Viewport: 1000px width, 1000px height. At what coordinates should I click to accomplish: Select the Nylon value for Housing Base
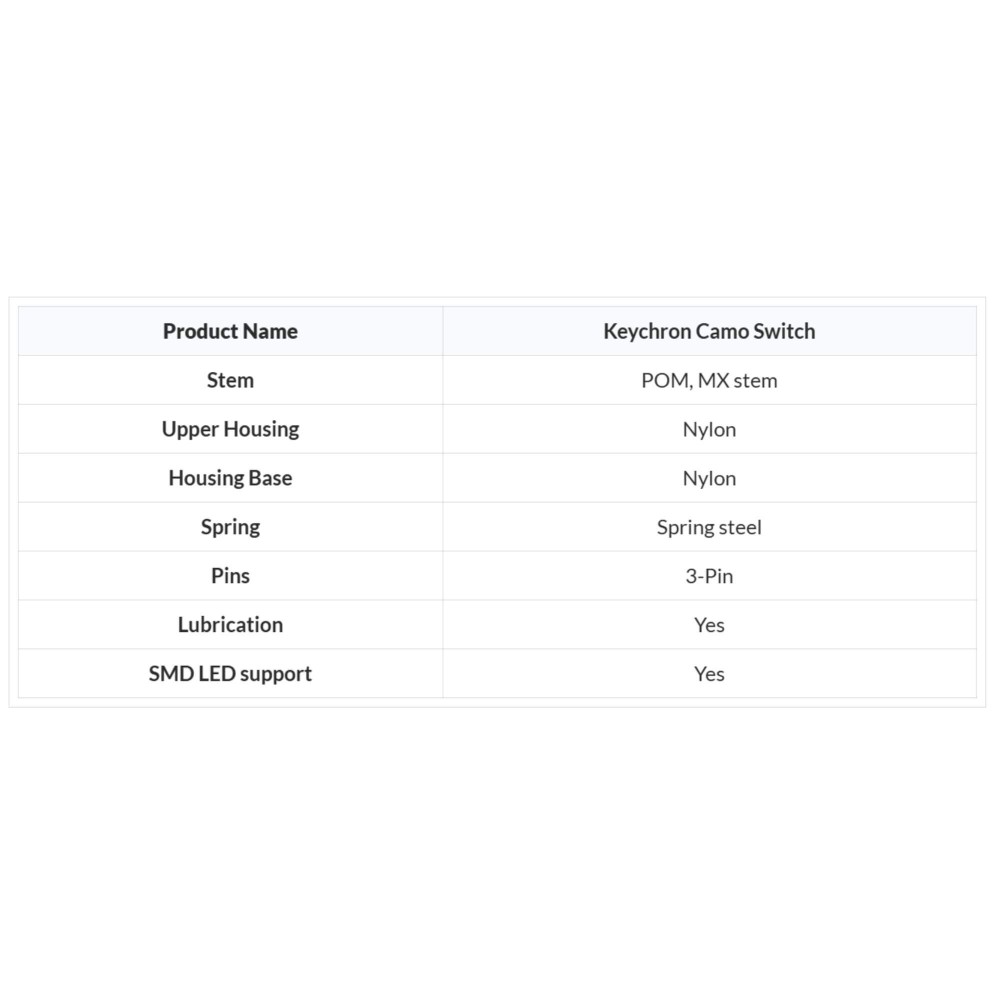point(709,478)
